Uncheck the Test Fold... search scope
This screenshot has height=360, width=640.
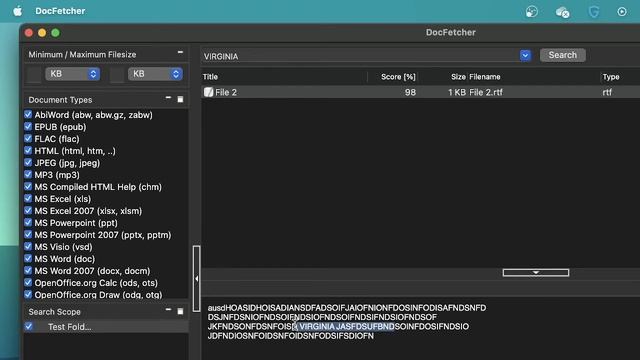coord(29,326)
